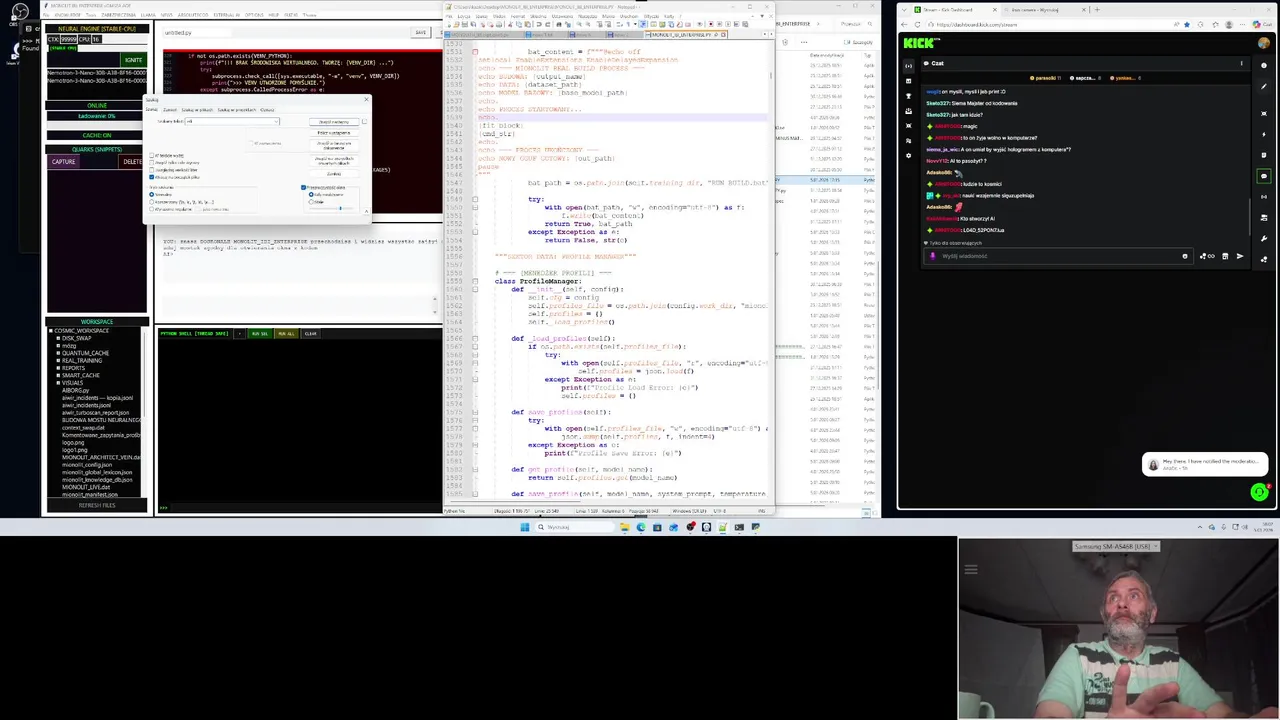Screen dimensions: 1280x720
Task: Click the 'Wyślij wiadomość' chat input field
Action: click(x=1058, y=256)
